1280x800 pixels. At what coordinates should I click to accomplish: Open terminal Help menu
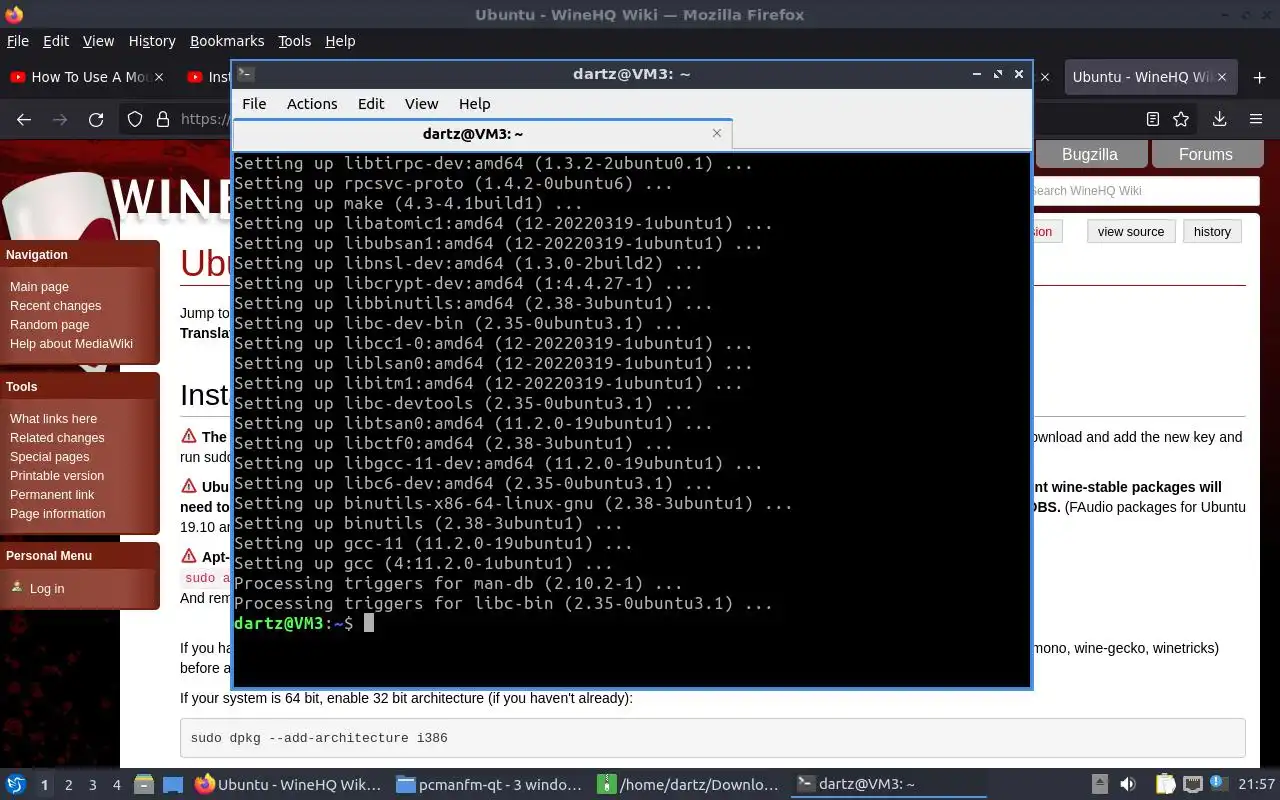point(474,104)
